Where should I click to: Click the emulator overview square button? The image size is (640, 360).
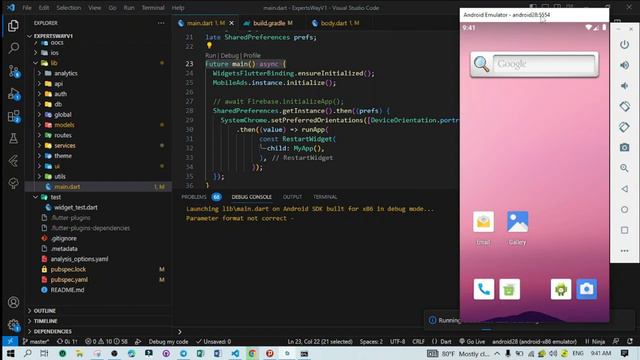624,230
